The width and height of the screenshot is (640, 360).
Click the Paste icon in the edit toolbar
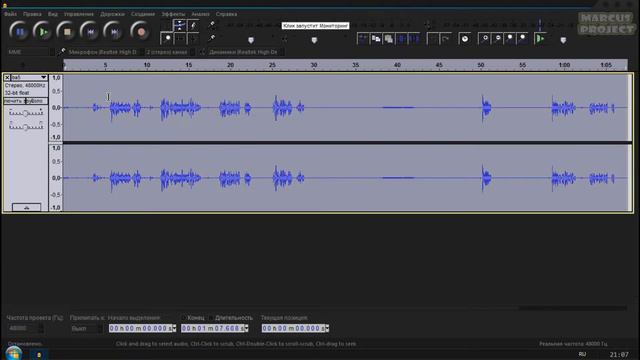[389, 39]
